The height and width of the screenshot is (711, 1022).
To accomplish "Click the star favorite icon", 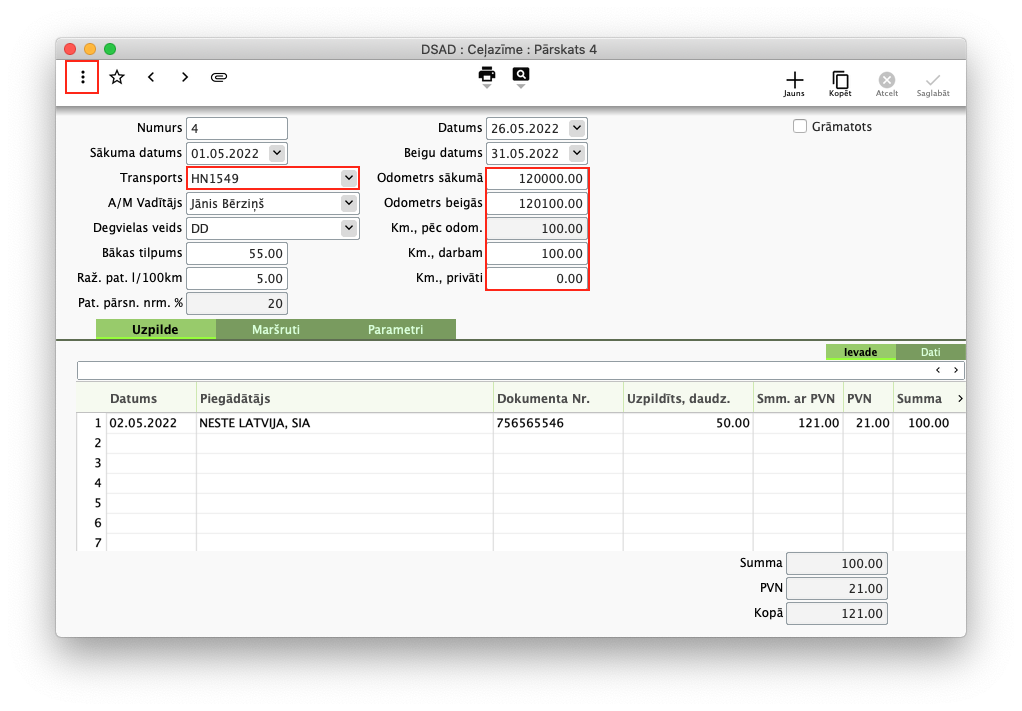I will [117, 77].
